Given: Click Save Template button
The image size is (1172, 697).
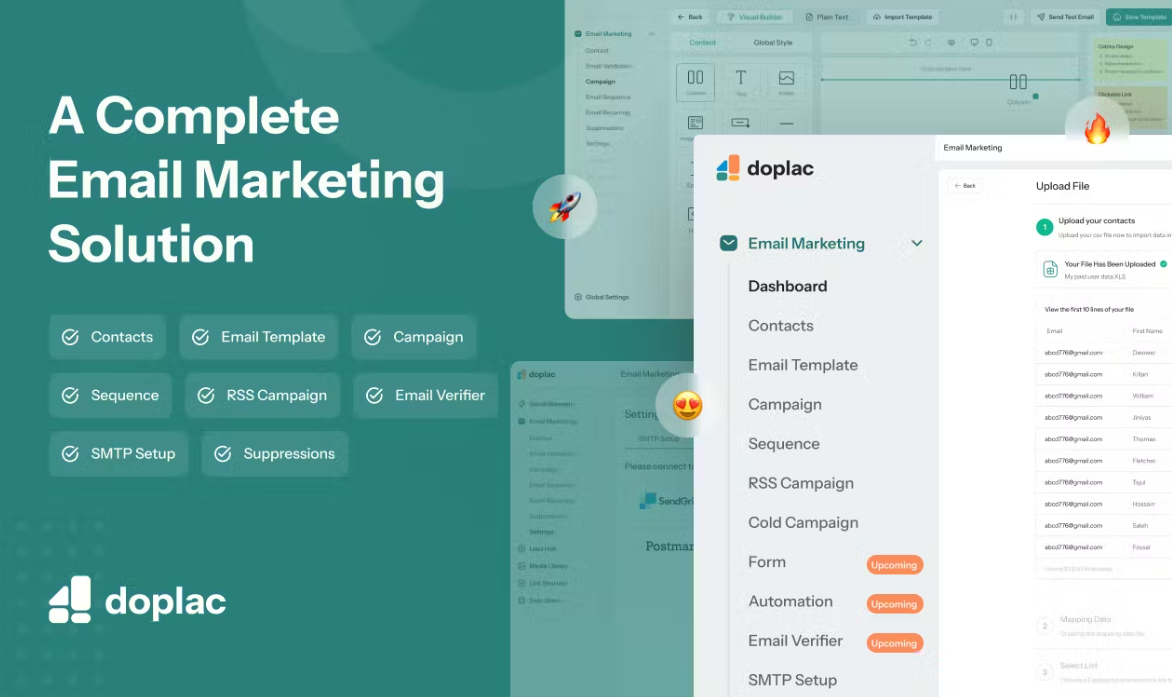Looking at the screenshot, I should 1139,16.
